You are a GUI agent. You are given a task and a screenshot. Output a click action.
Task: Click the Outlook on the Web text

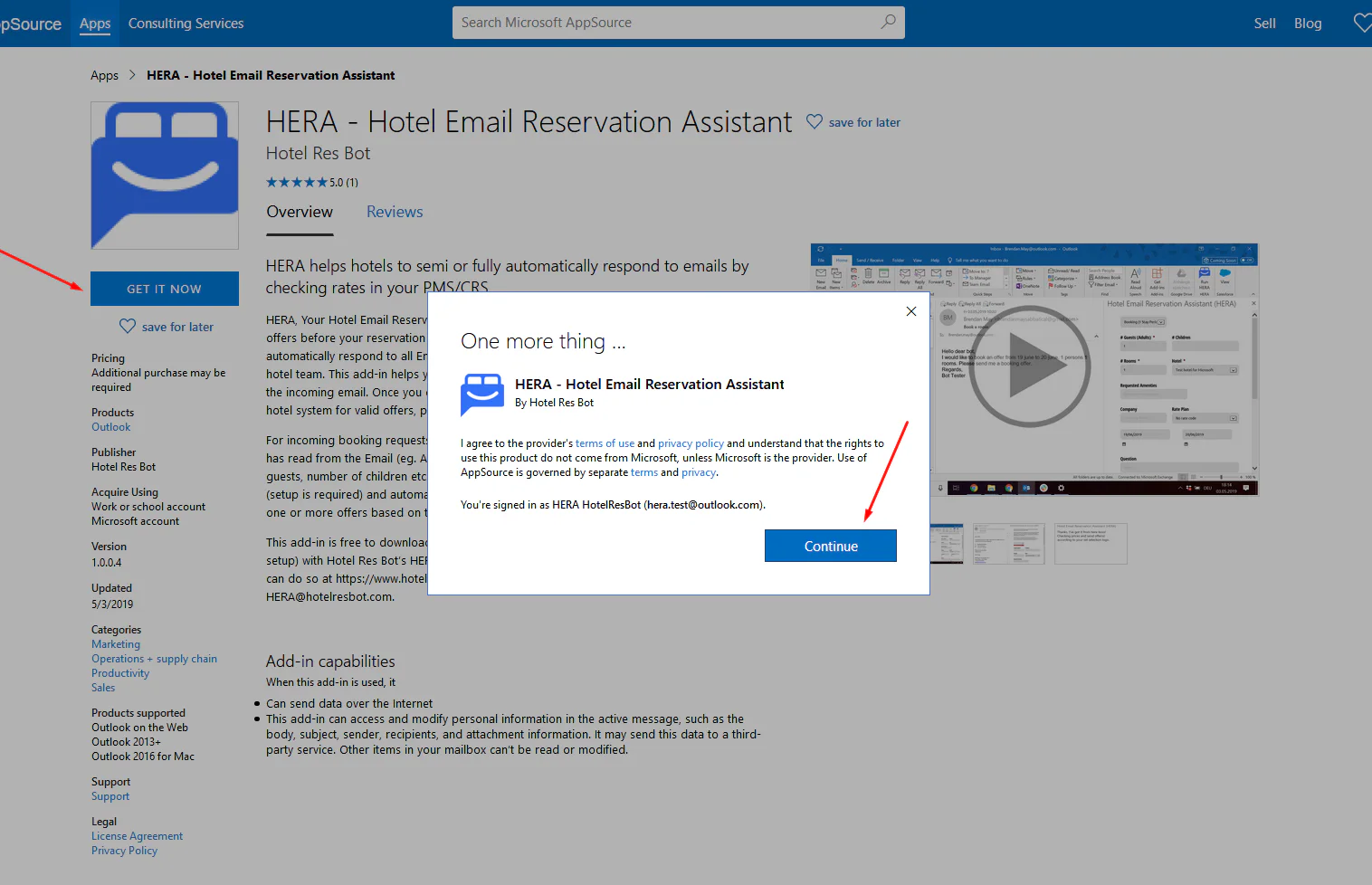click(x=139, y=728)
